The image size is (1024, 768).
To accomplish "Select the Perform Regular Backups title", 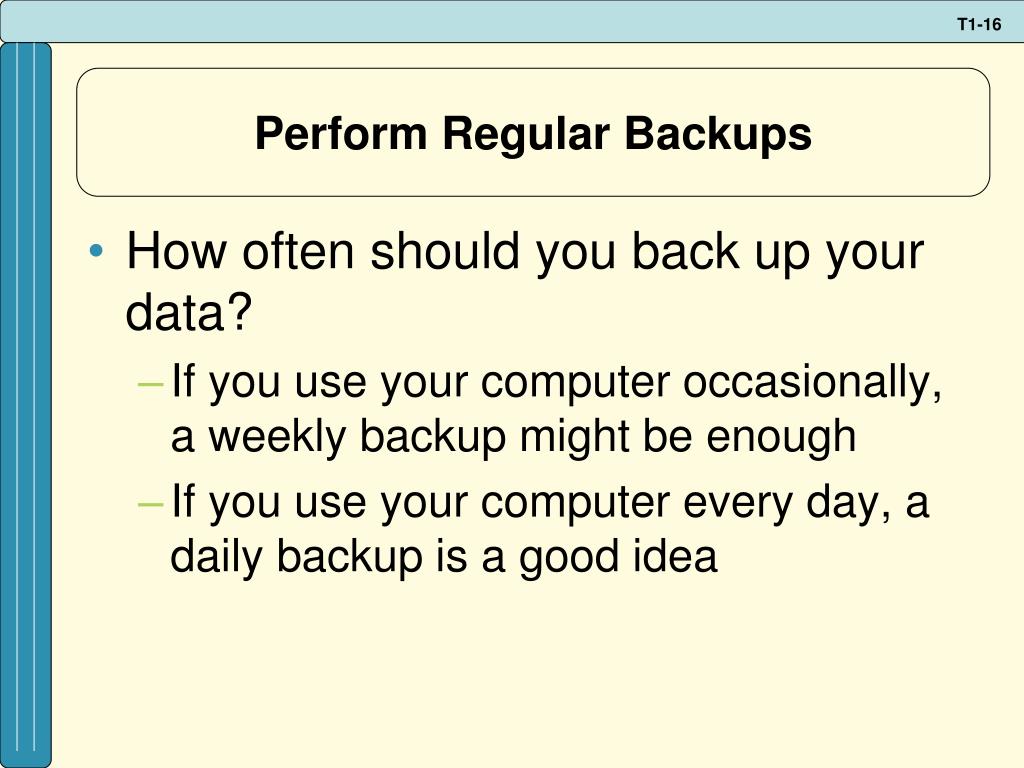I will [533, 133].
